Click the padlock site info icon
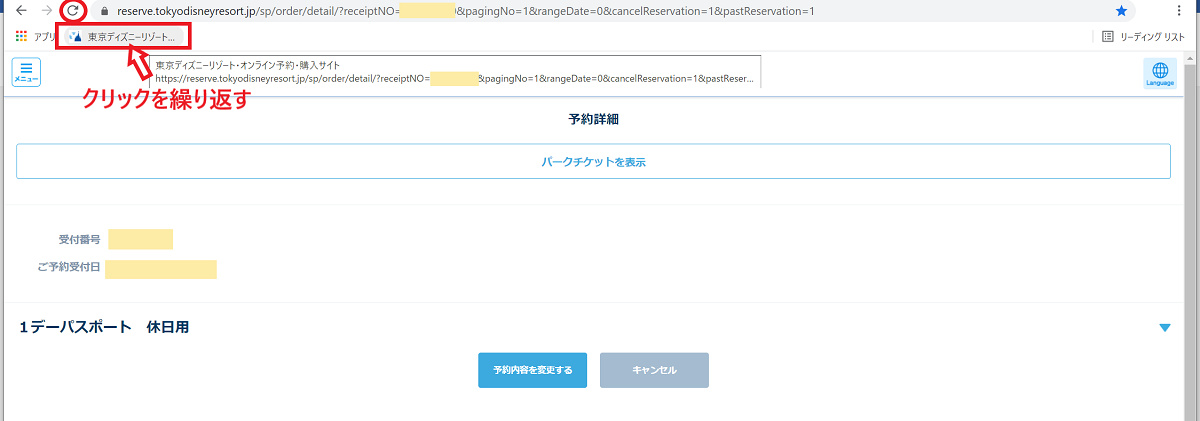Viewport: 1200px width, 421px height. pos(102,11)
